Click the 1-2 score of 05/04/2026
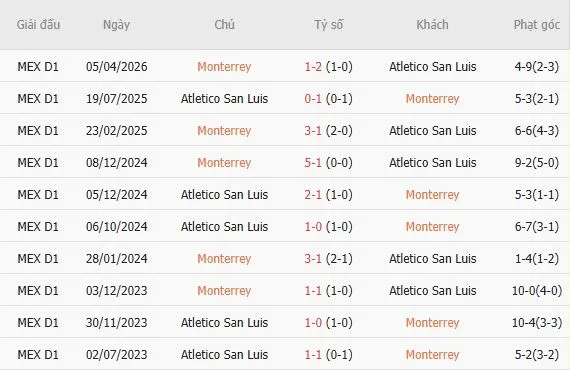 (313, 67)
